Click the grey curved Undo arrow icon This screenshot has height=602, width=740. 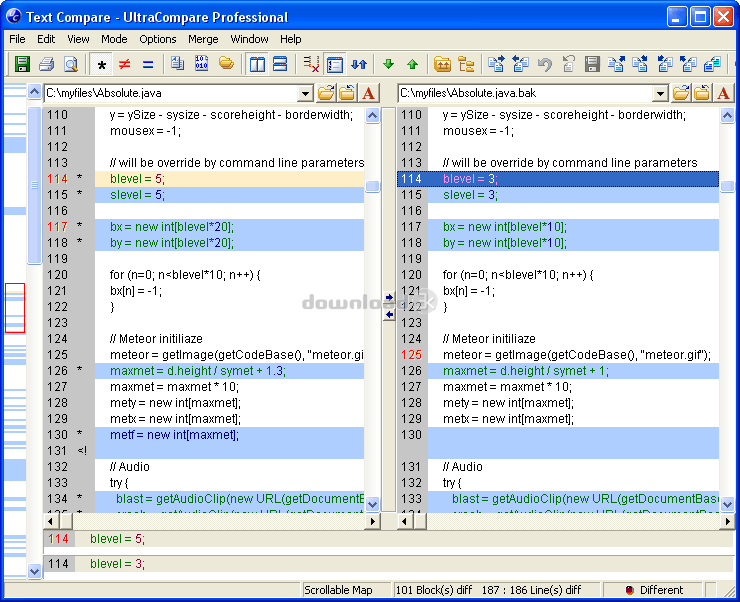pyautogui.click(x=545, y=64)
